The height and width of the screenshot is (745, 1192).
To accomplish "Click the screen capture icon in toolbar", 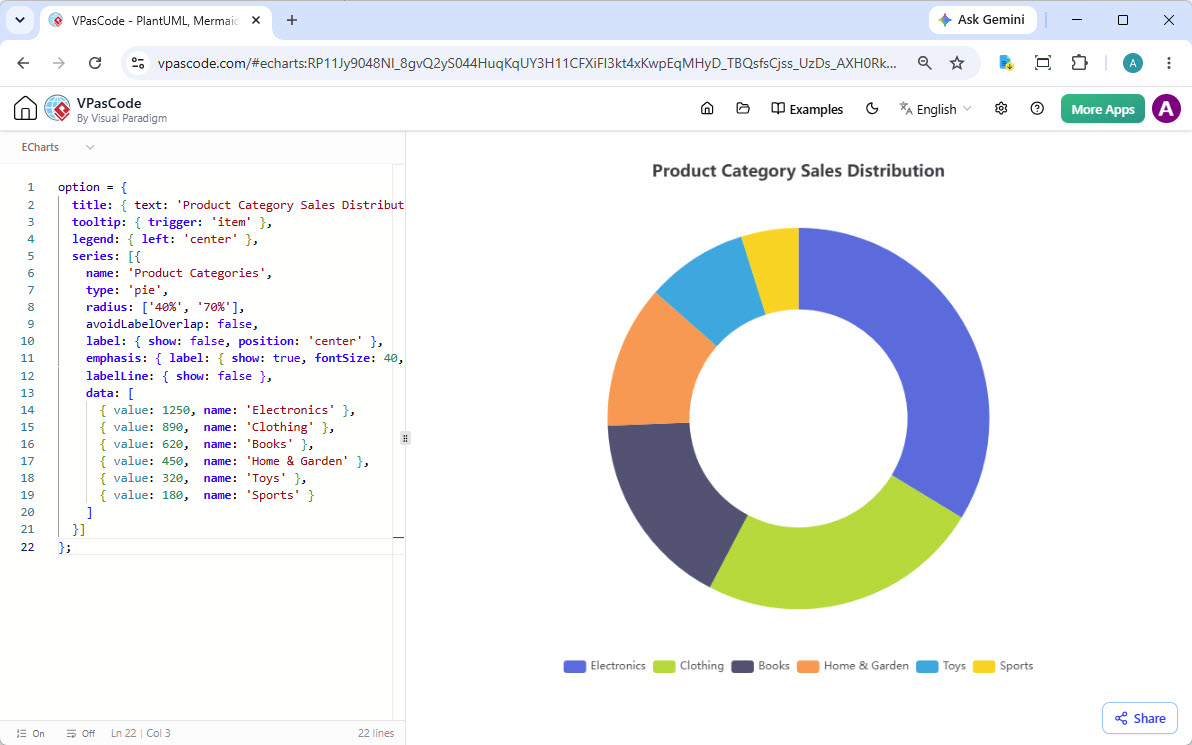I will (1043, 63).
